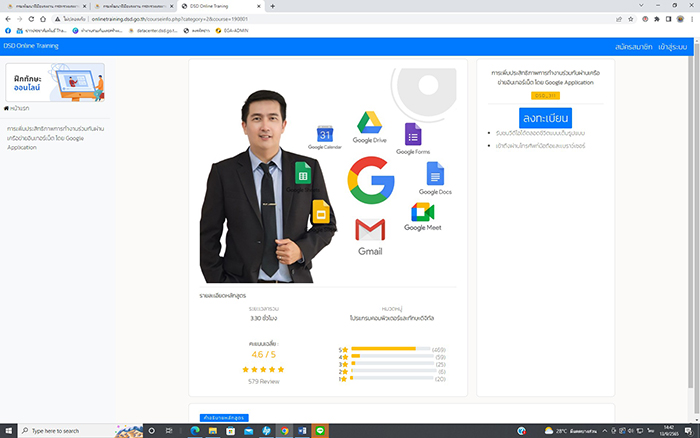Click the ลงทะเบียน register button
Viewport: 700px width, 438px height.
tap(545, 118)
